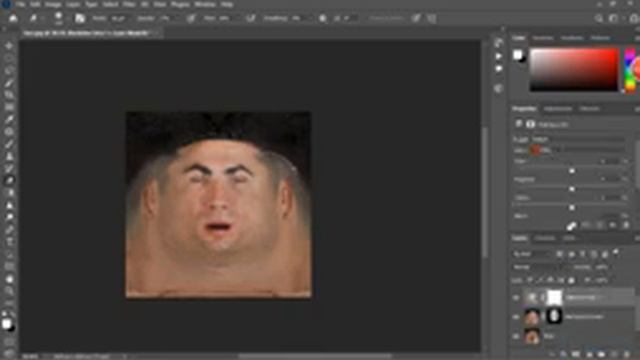Select the Eyedropper tool
Image resolution: width=640 pixels, height=360 pixels.
pos(9,120)
